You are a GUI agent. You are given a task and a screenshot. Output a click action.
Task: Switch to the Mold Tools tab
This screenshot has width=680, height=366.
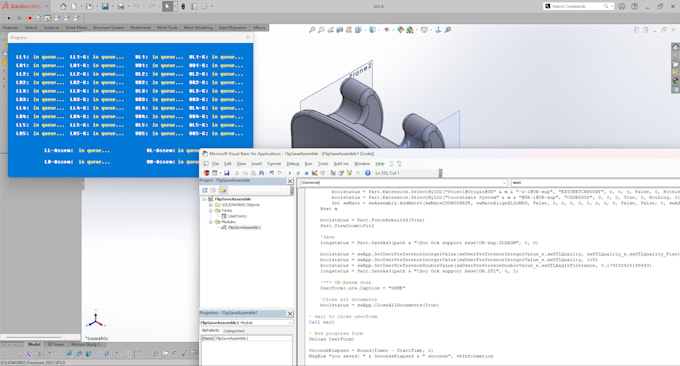pos(167,28)
